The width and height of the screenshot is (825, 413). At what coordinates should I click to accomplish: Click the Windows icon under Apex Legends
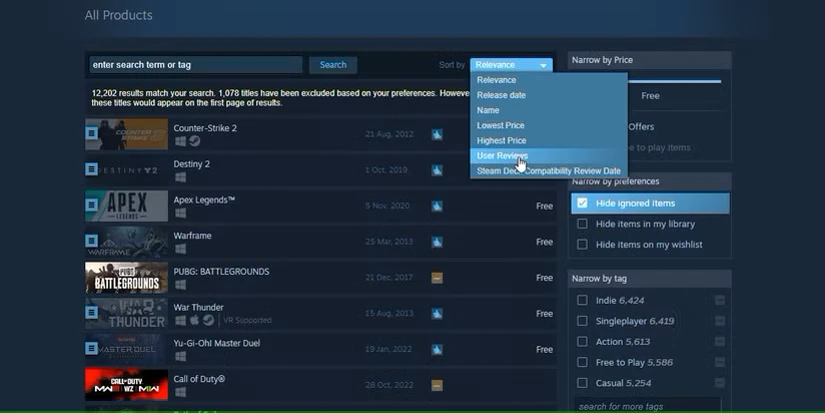click(180, 213)
